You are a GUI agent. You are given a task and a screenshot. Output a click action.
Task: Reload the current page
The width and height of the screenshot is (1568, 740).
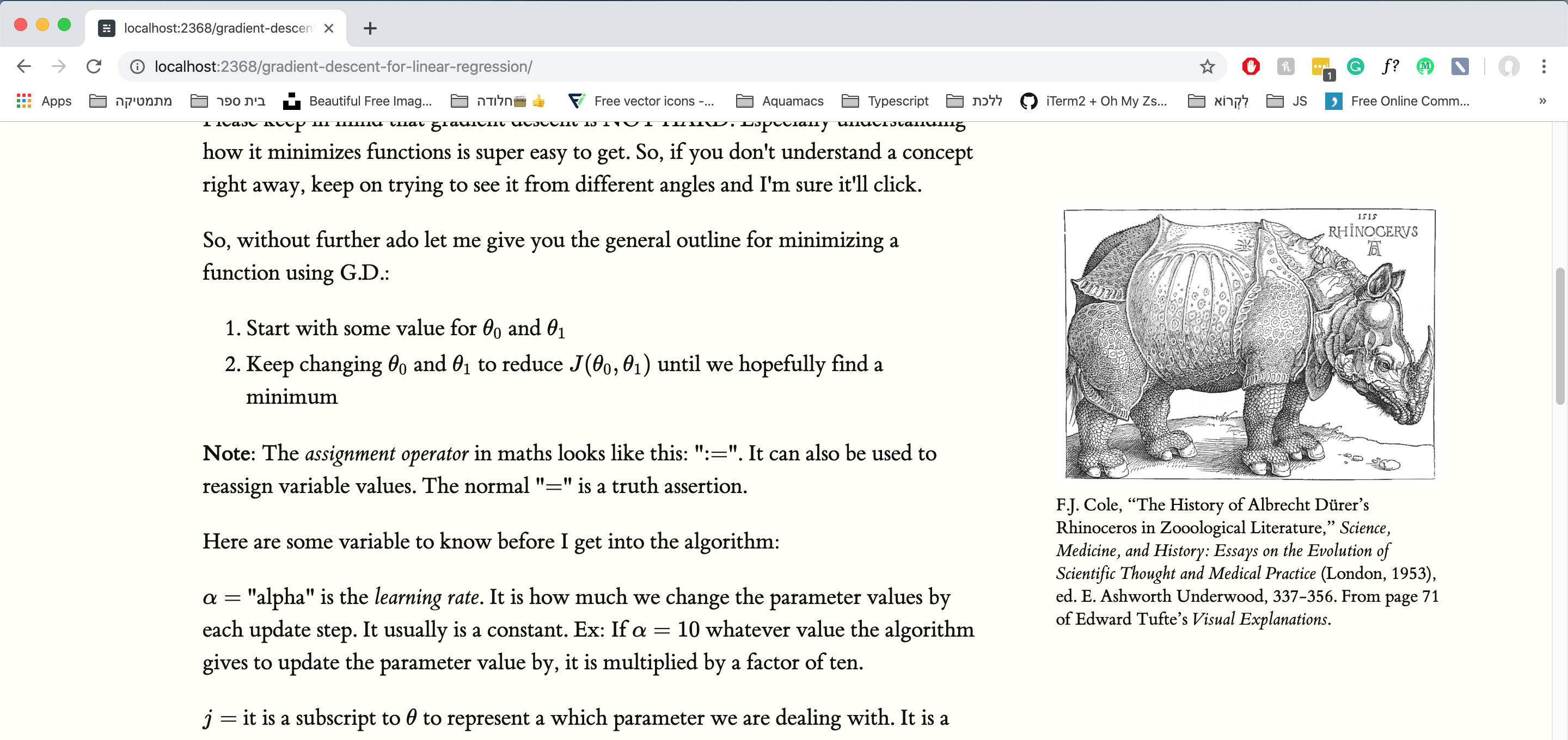pyautogui.click(x=94, y=66)
